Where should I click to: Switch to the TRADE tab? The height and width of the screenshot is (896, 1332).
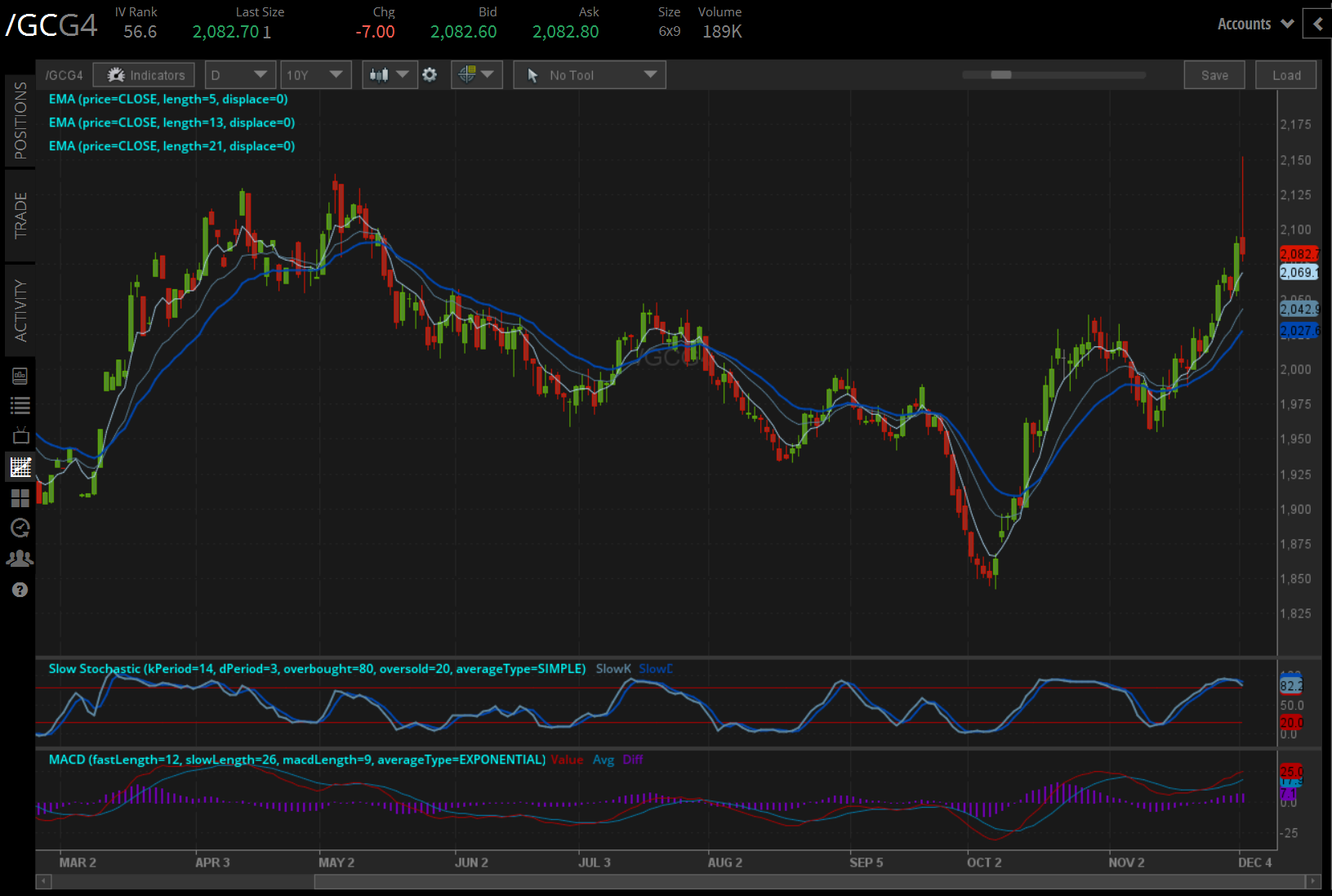[20, 216]
